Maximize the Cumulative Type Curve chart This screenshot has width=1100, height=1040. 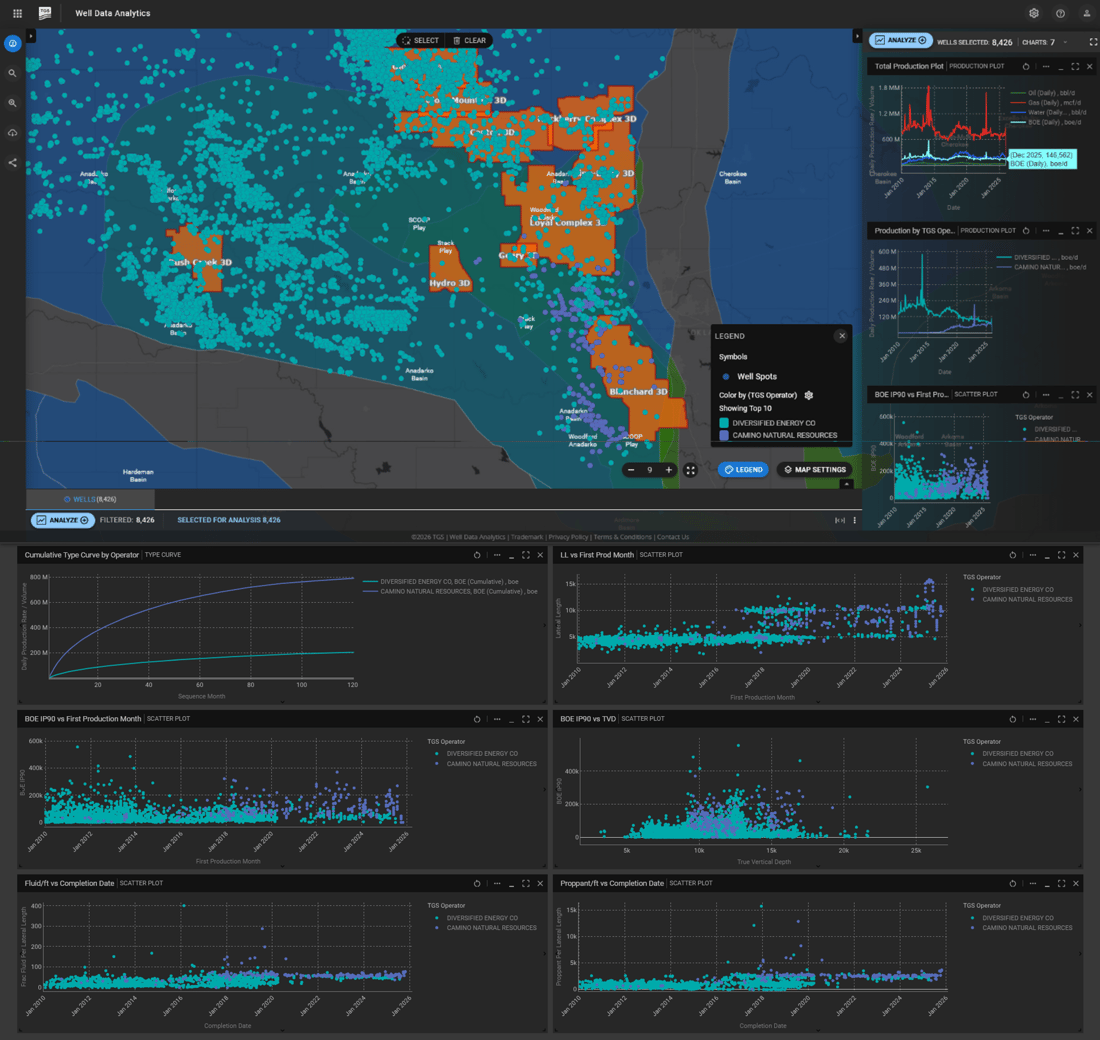pos(525,555)
